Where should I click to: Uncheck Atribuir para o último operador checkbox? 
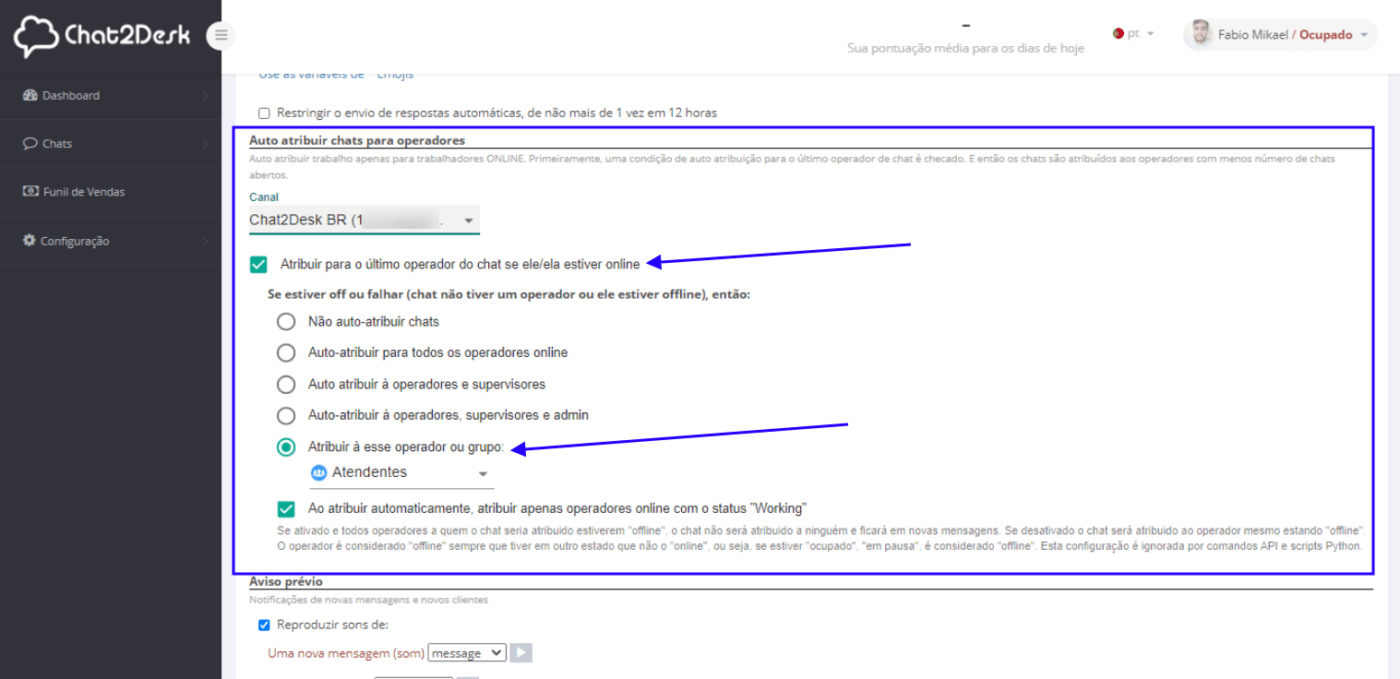(x=259, y=264)
